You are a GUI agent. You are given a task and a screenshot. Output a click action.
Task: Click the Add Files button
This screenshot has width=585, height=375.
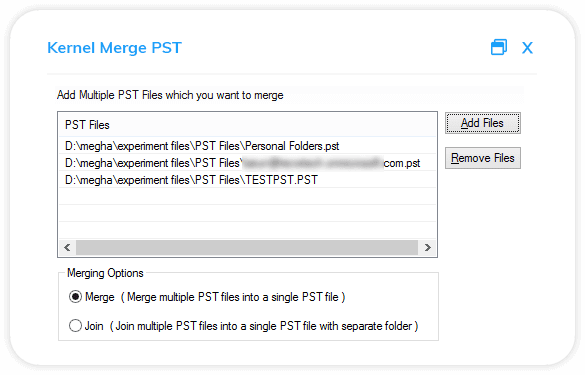[x=482, y=123]
